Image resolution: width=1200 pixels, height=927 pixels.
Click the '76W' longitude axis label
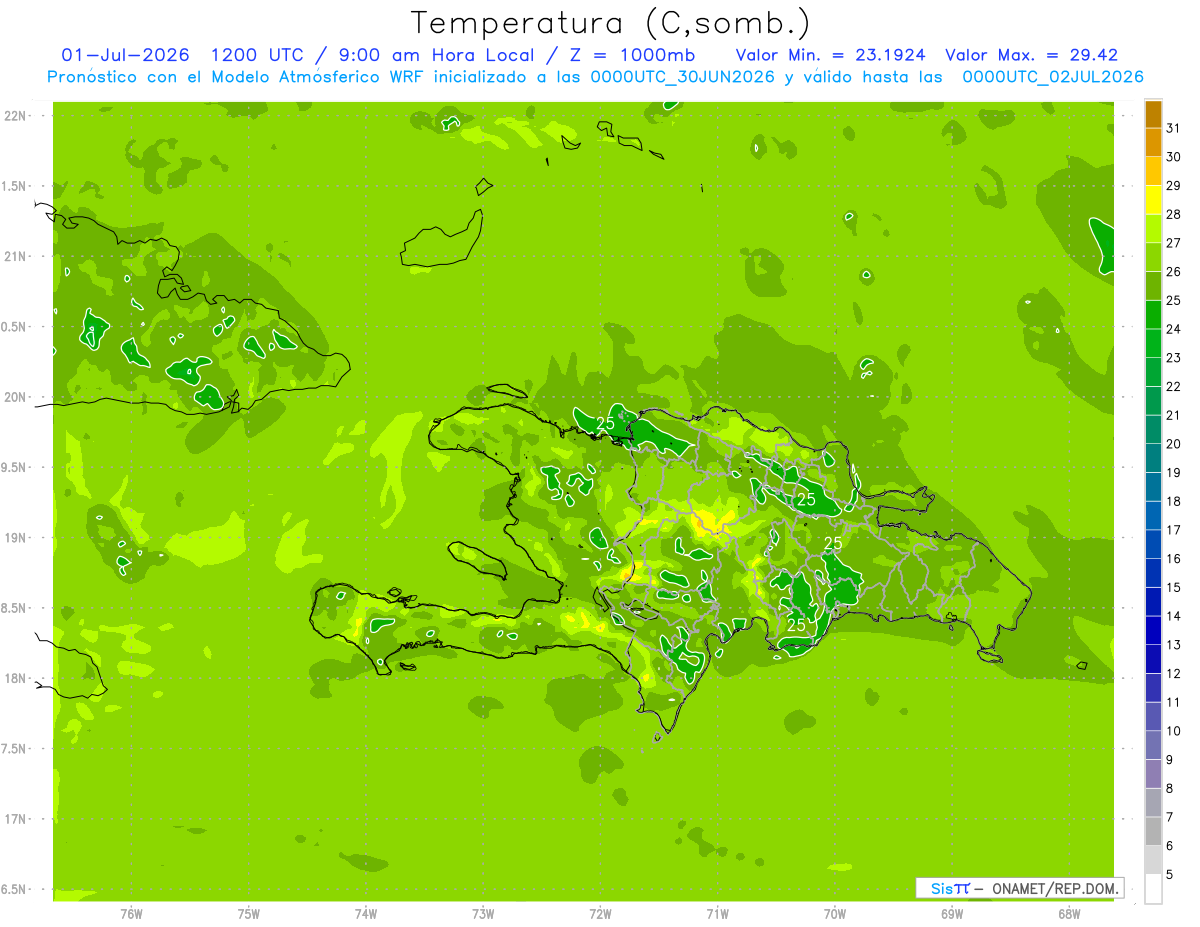click(x=131, y=914)
